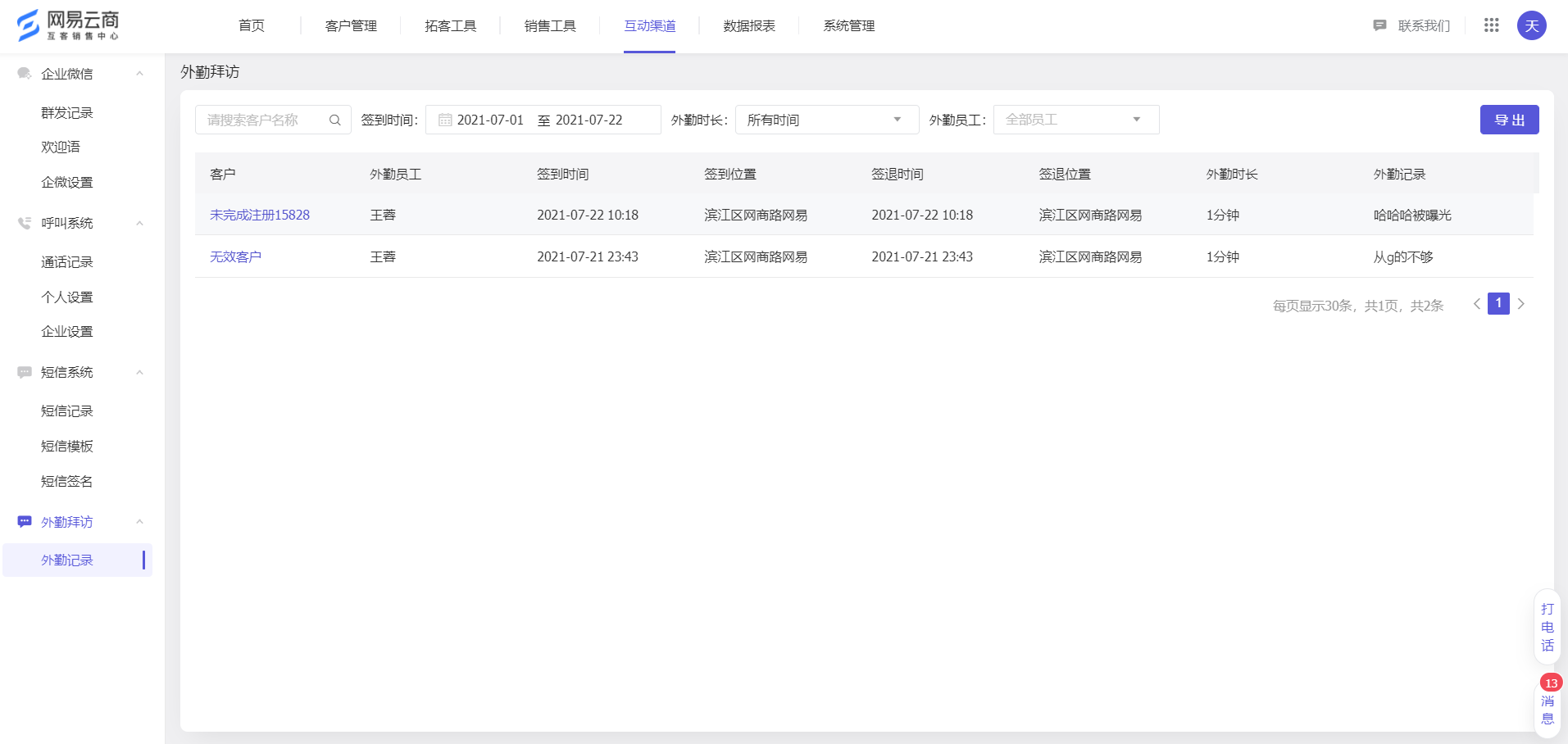Click the 签退位置 column header
Viewport: 1568px width, 744px height.
click(x=1065, y=174)
